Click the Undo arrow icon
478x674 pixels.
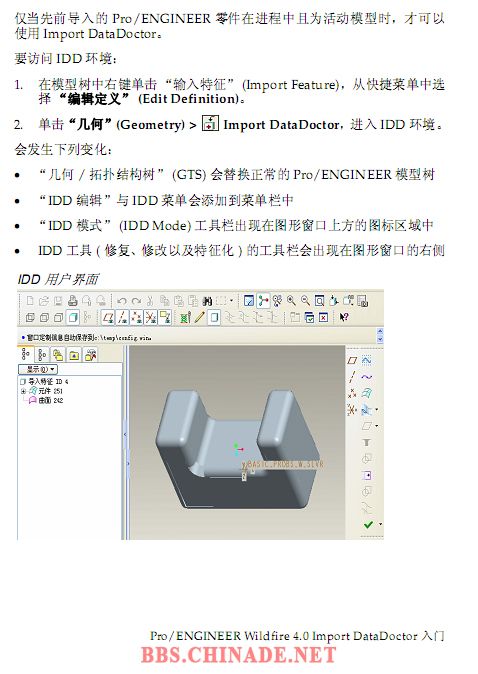pos(122,301)
